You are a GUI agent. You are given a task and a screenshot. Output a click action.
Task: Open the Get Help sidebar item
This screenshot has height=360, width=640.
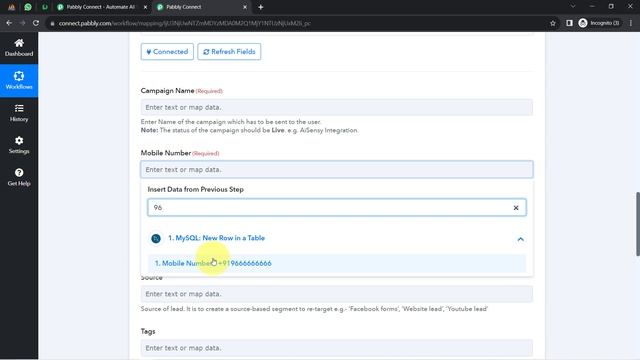[x=19, y=178]
